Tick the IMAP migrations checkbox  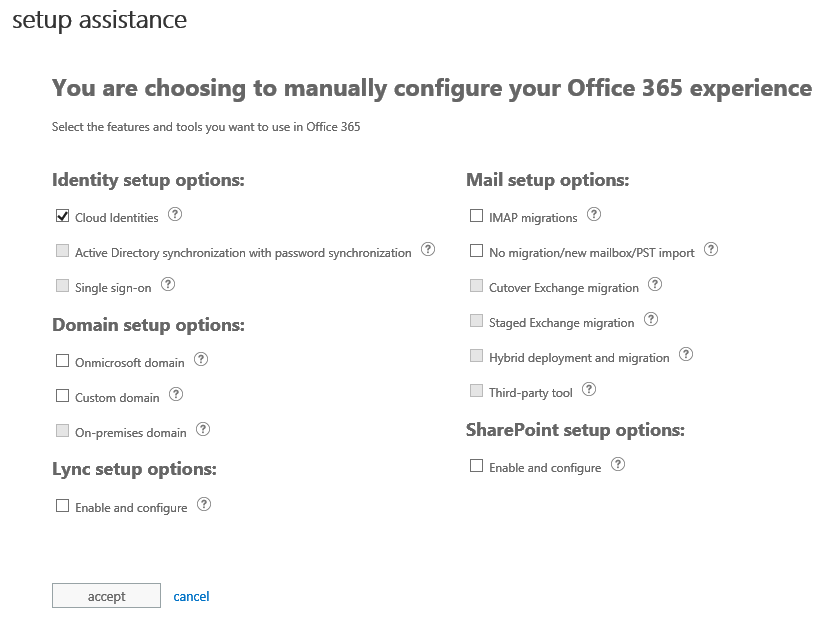477,216
